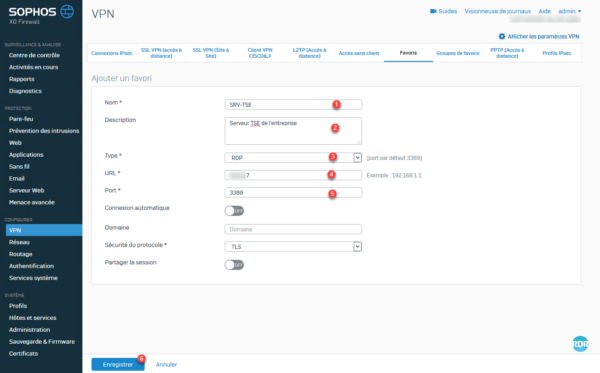Open Administration in sidebar
Image resolution: width=600 pixels, height=373 pixels.
click(29, 329)
